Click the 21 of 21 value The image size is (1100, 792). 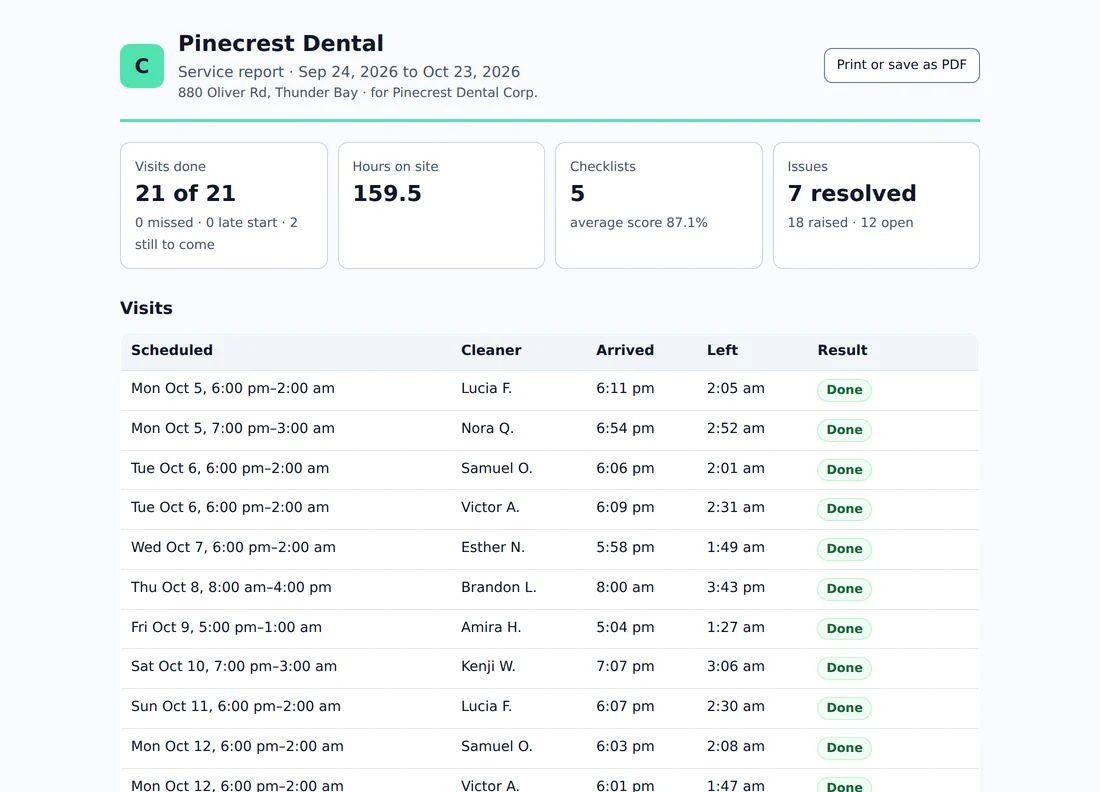pos(185,194)
